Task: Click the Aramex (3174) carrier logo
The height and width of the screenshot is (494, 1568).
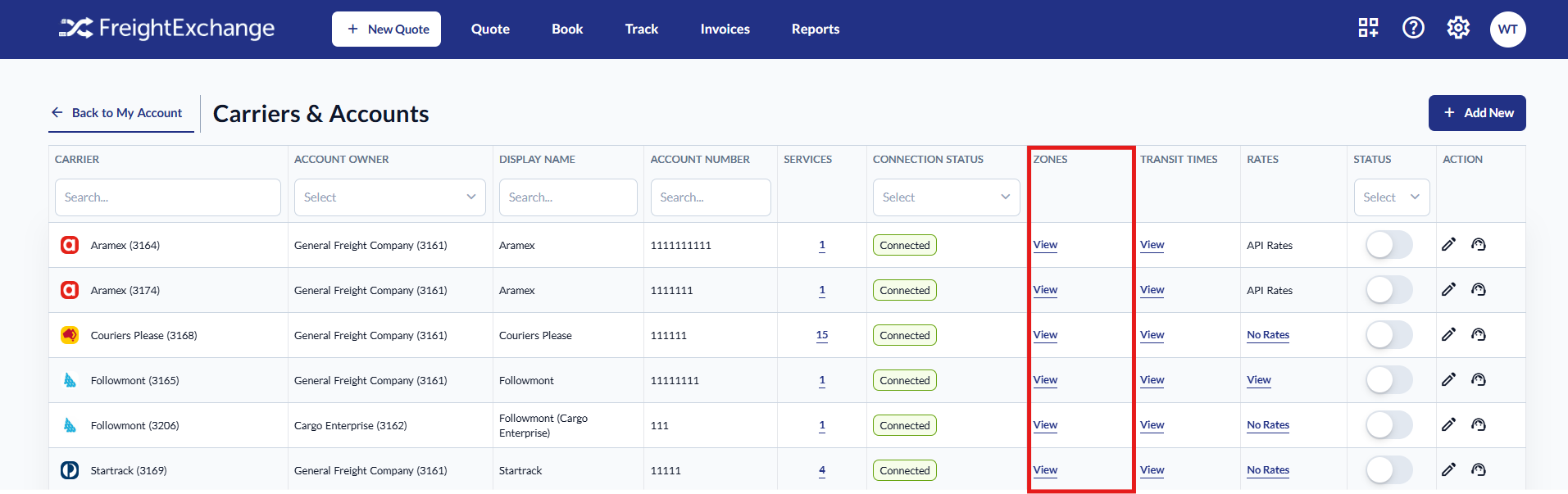Action: pos(70,290)
